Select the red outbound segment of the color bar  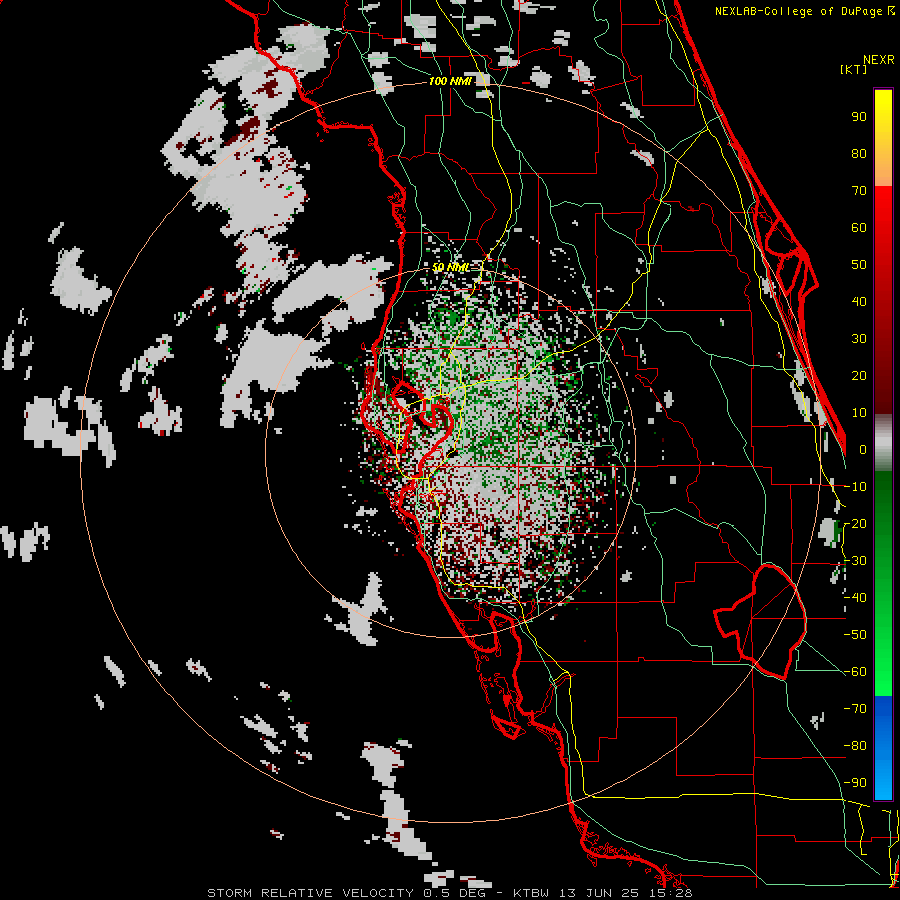[883, 300]
